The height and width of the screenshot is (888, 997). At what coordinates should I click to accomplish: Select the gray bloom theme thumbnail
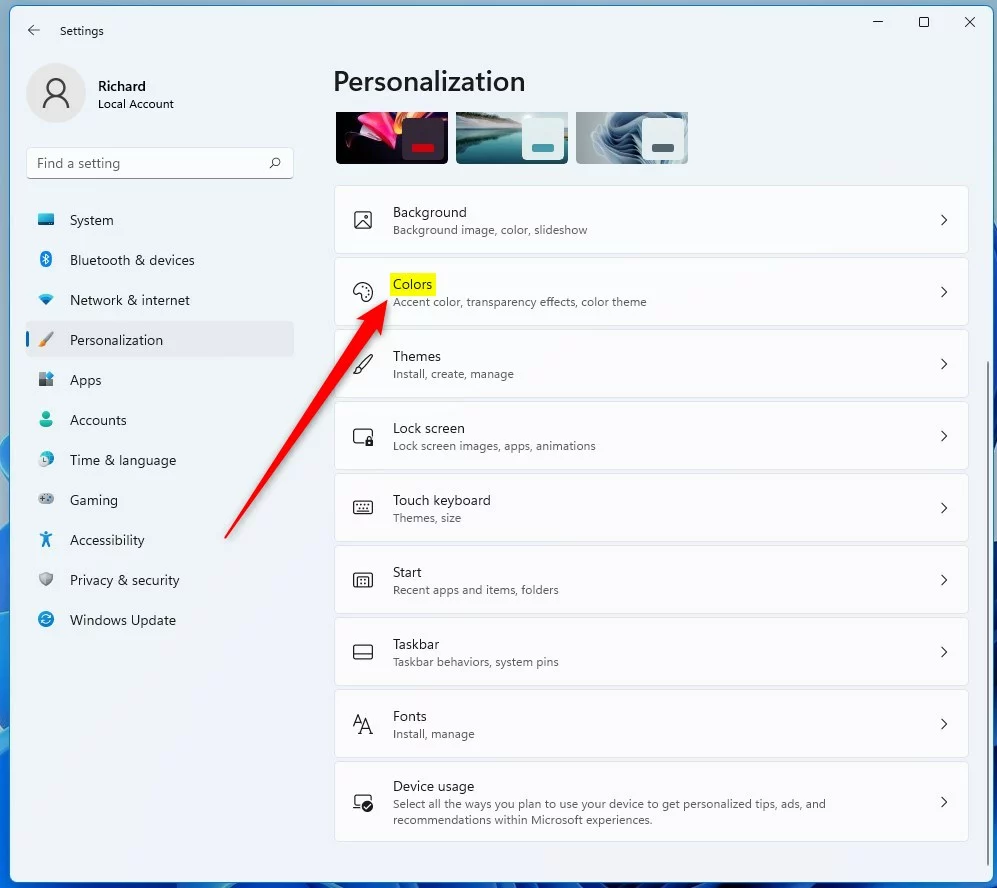point(631,138)
